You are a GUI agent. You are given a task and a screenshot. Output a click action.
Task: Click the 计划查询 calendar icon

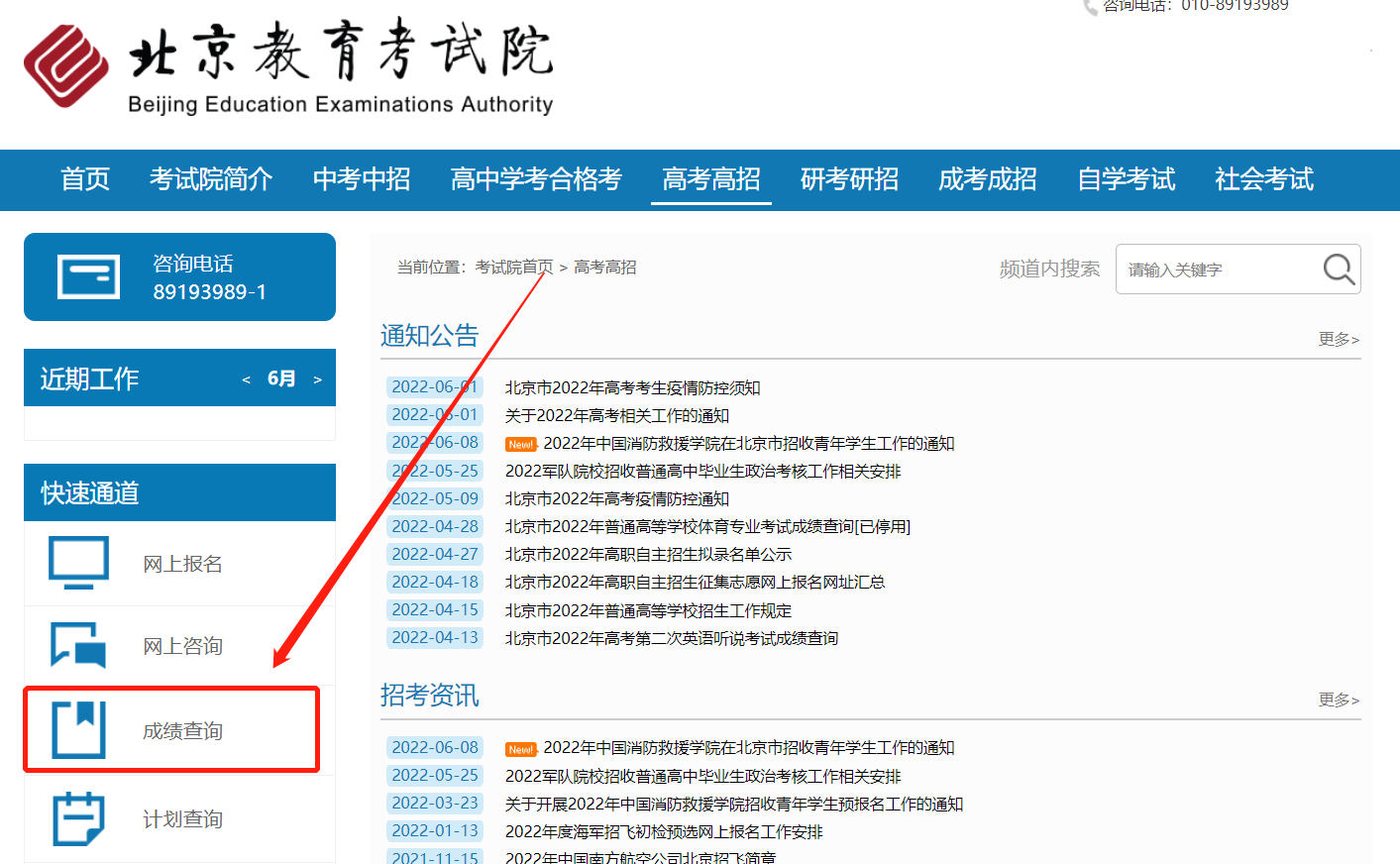pyautogui.click(x=79, y=818)
